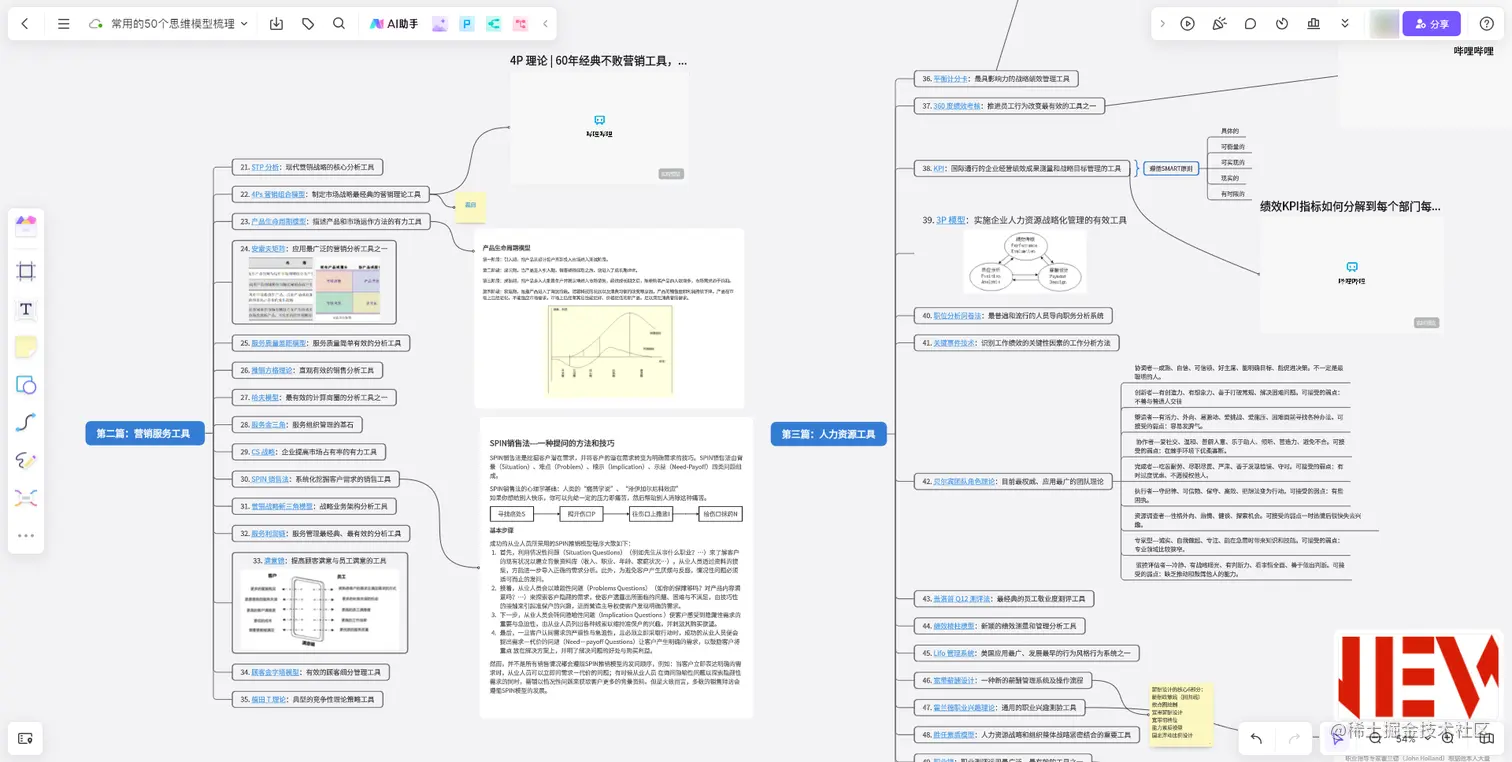Click the 遵循SMART原则 node
The image size is (1512, 762).
[1171, 168]
